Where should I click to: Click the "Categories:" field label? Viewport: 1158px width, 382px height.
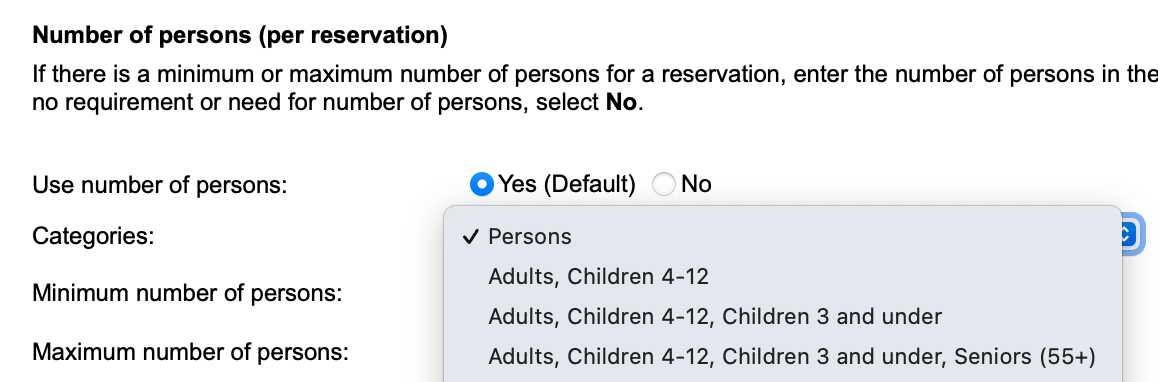93,236
